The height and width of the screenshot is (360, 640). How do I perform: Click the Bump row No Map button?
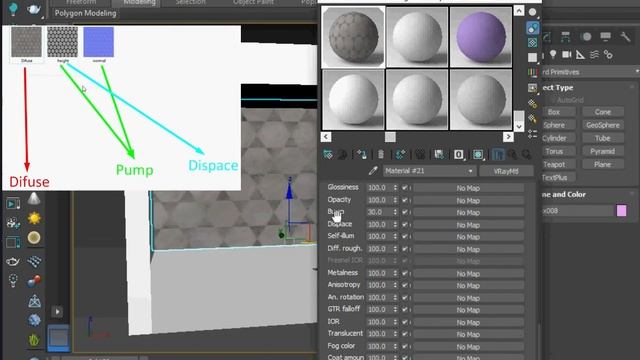(468, 213)
